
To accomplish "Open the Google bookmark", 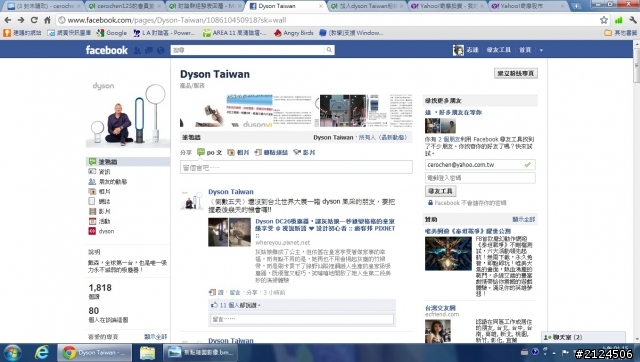I will coord(111,33).
